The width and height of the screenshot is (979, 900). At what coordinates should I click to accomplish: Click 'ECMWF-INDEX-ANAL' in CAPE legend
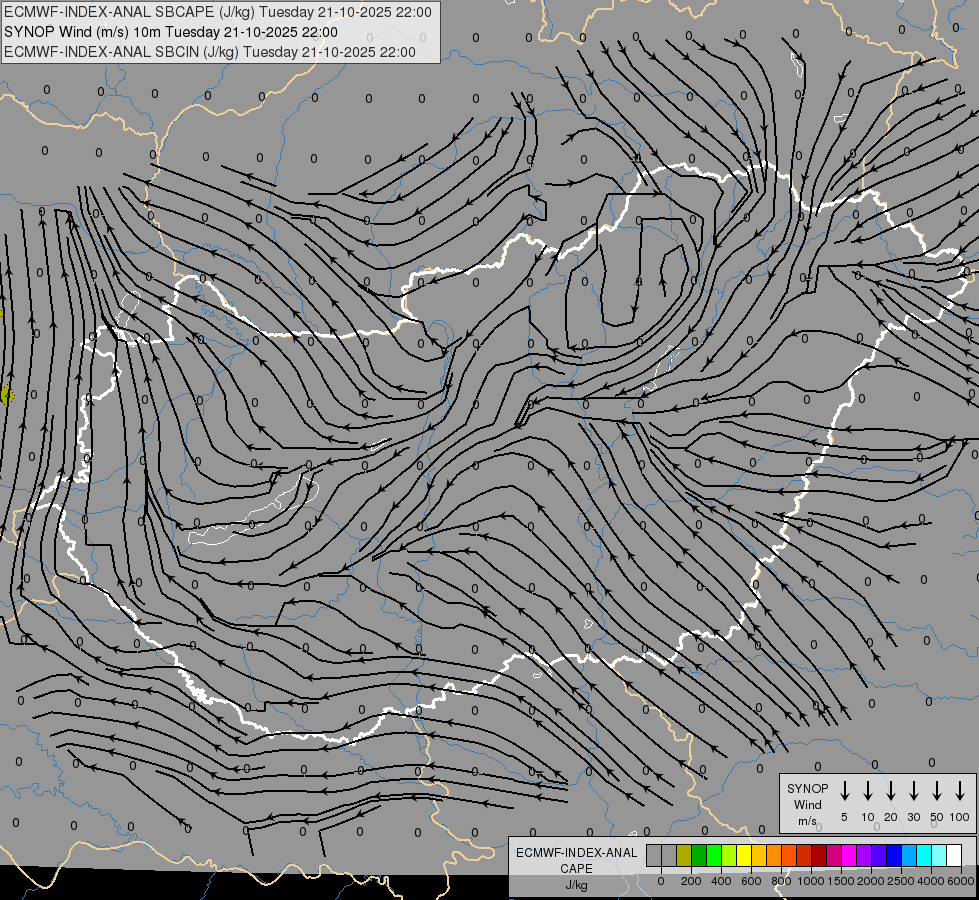point(576,853)
